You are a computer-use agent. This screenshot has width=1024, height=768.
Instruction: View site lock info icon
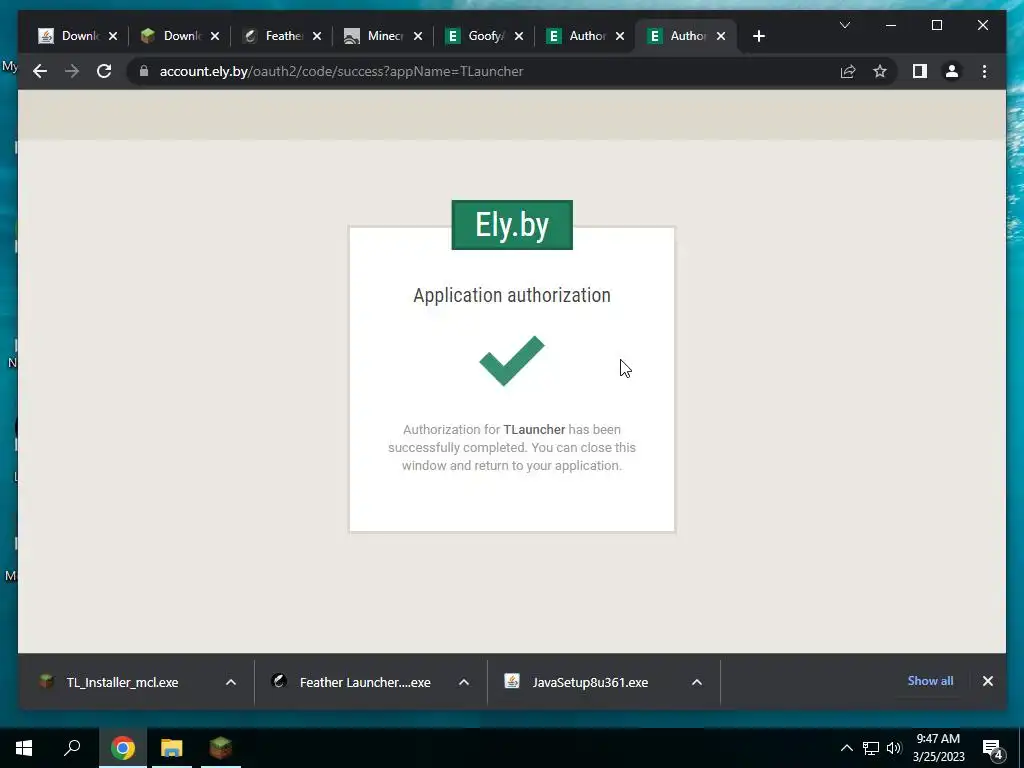point(144,71)
